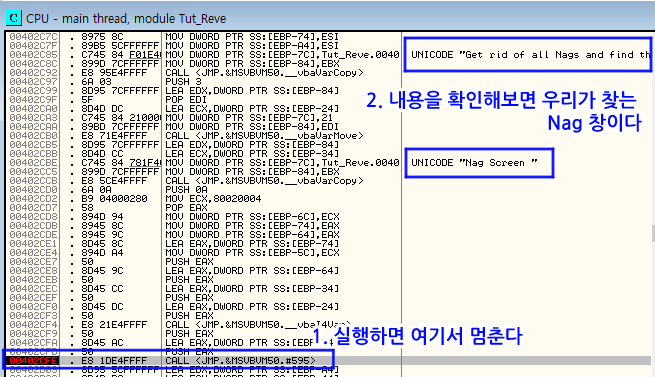
Task: Click LEA EAX,[EBP-64] at 00402CE8
Action: click(252, 270)
